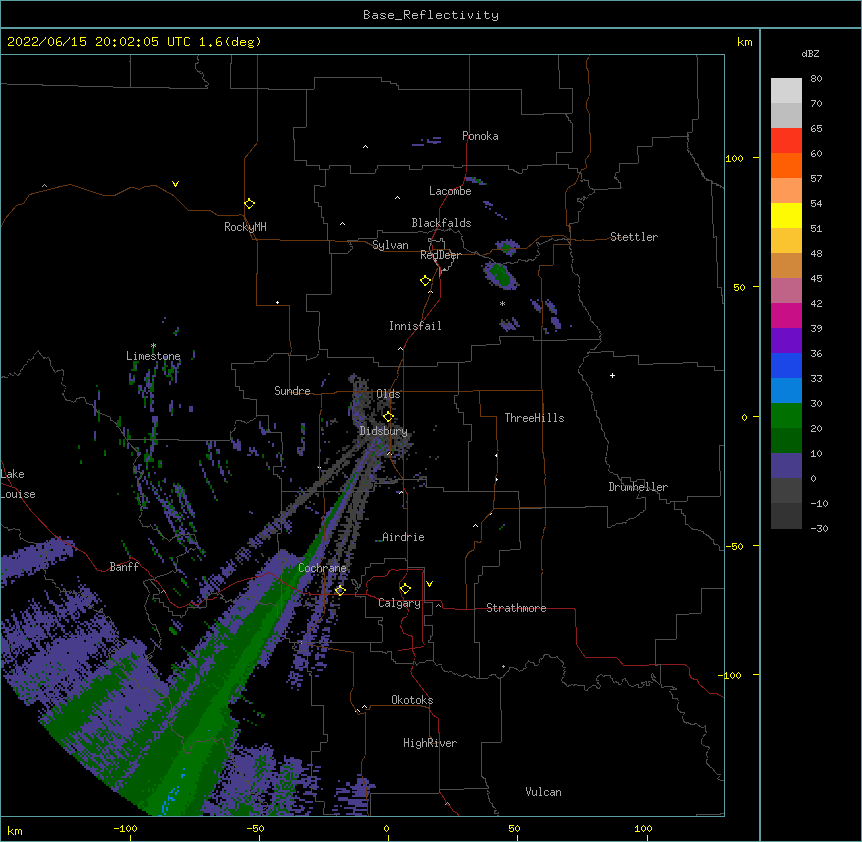Click the caret marker below Innisfail

pyautogui.click(x=400, y=348)
